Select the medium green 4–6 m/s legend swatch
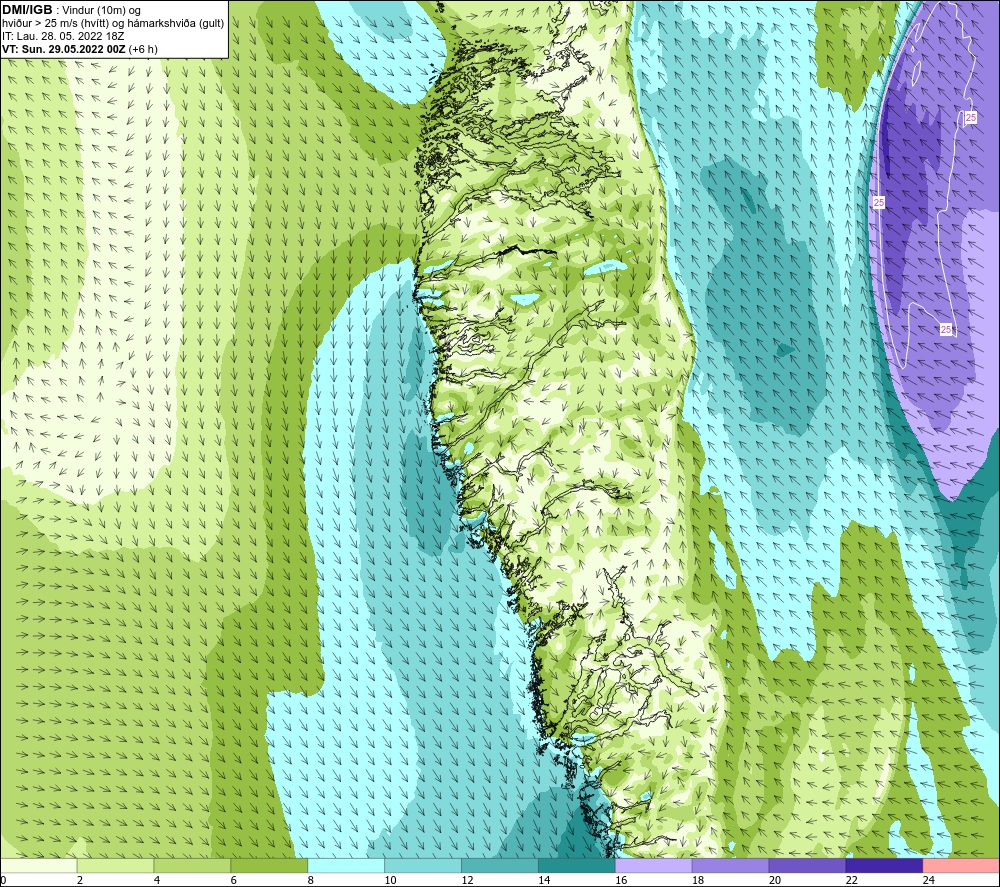 point(192,866)
